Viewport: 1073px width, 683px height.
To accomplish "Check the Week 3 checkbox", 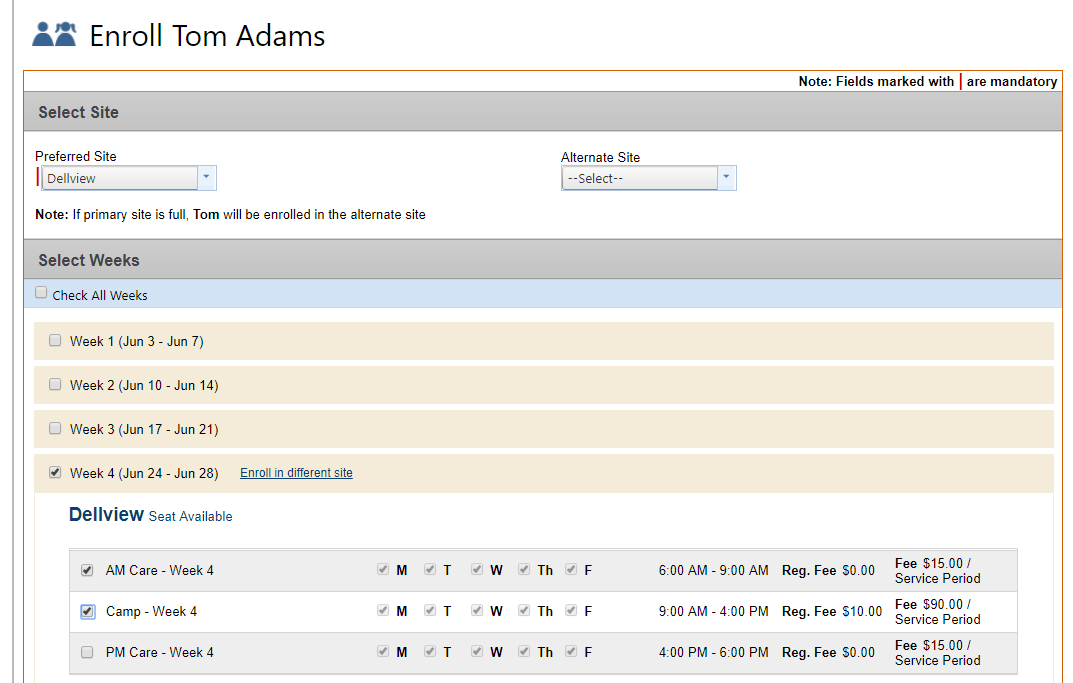I will (55, 428).
